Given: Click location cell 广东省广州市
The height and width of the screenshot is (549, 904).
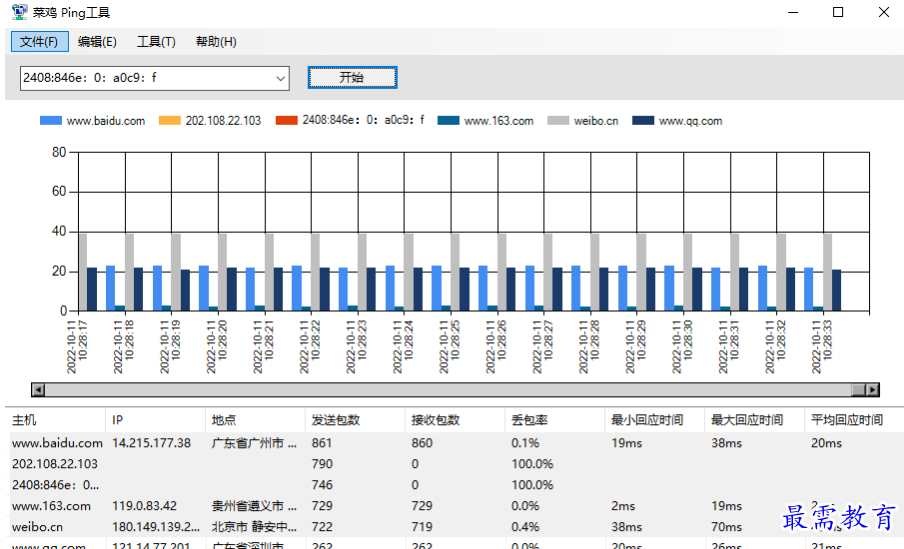Looking at the screenshot, I should click(x=254, y=443).
